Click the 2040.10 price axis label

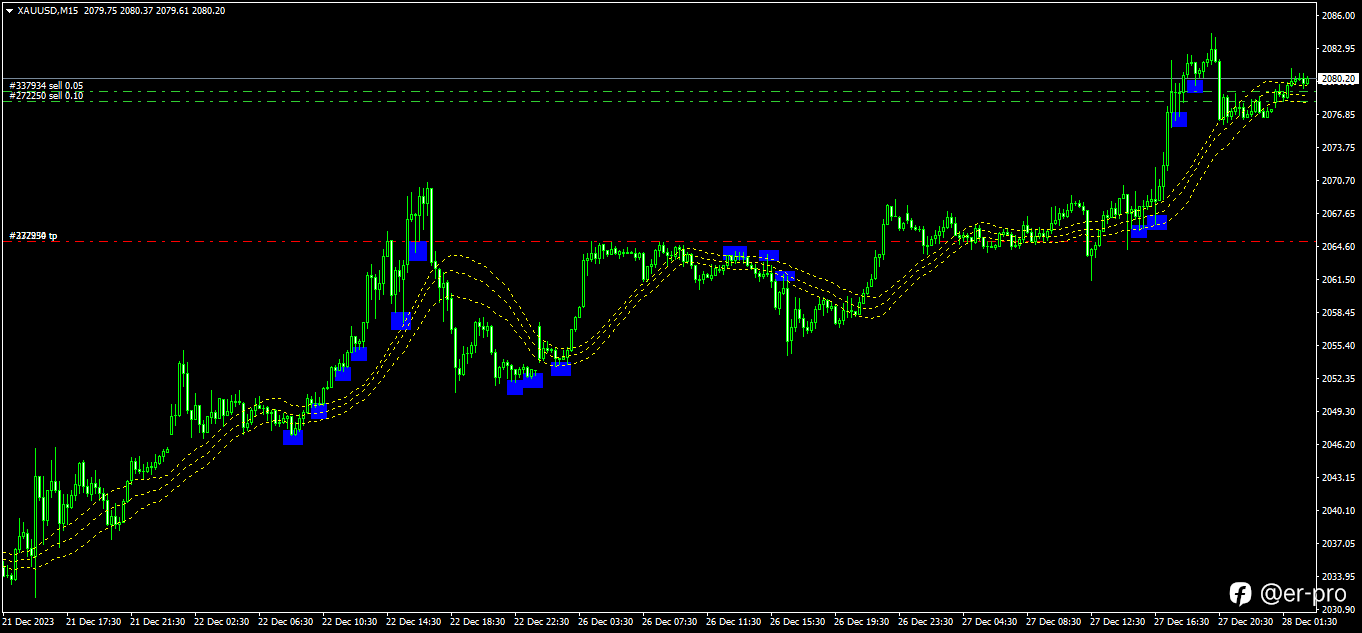(x=1337, y=510)
